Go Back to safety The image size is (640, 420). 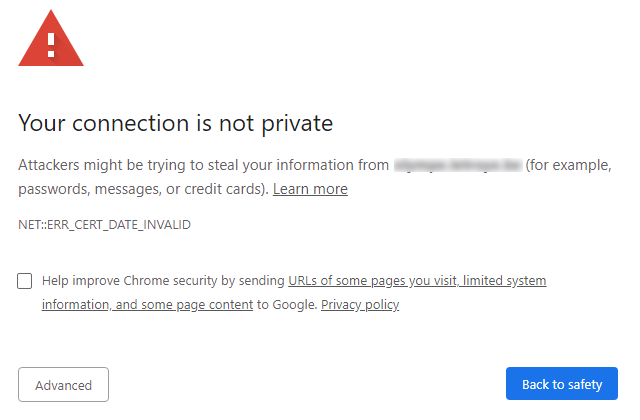[x=562, y=384]
